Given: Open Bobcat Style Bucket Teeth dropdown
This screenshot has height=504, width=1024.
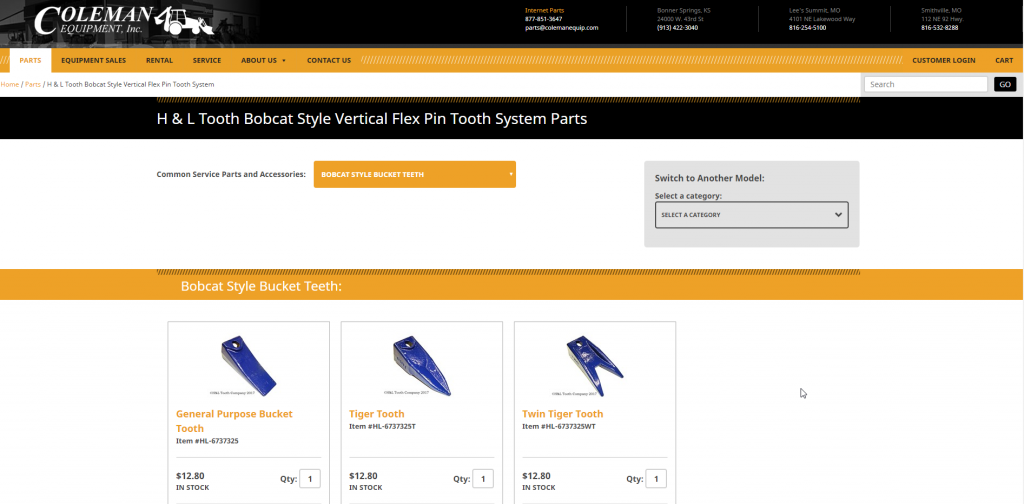Looking at the screenshot, I should pos(415,174).
